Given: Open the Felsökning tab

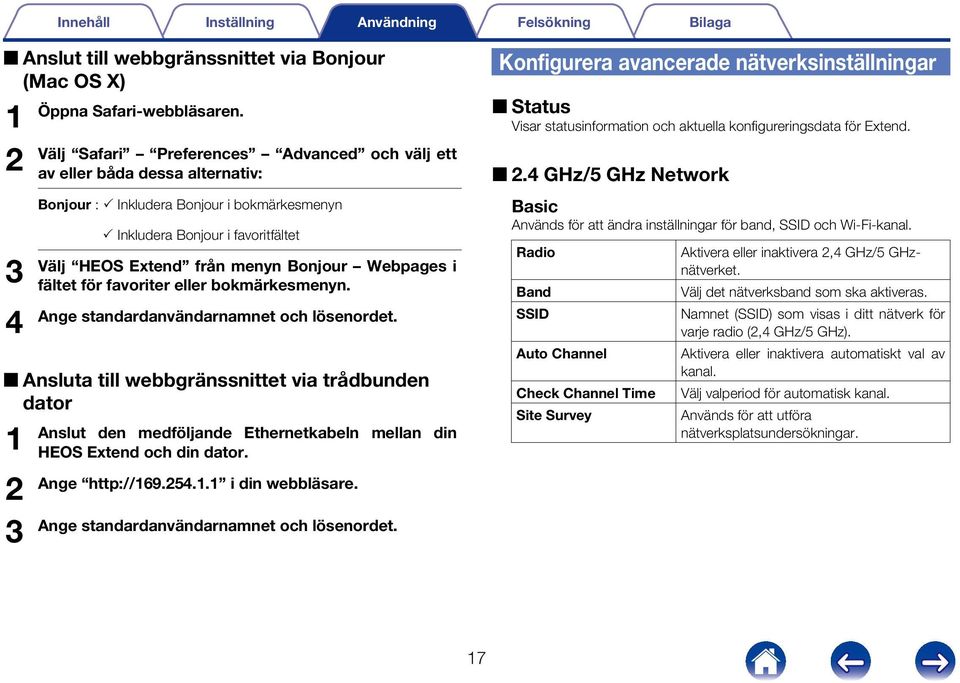Looking at the screenshot, I should (553, 22).
